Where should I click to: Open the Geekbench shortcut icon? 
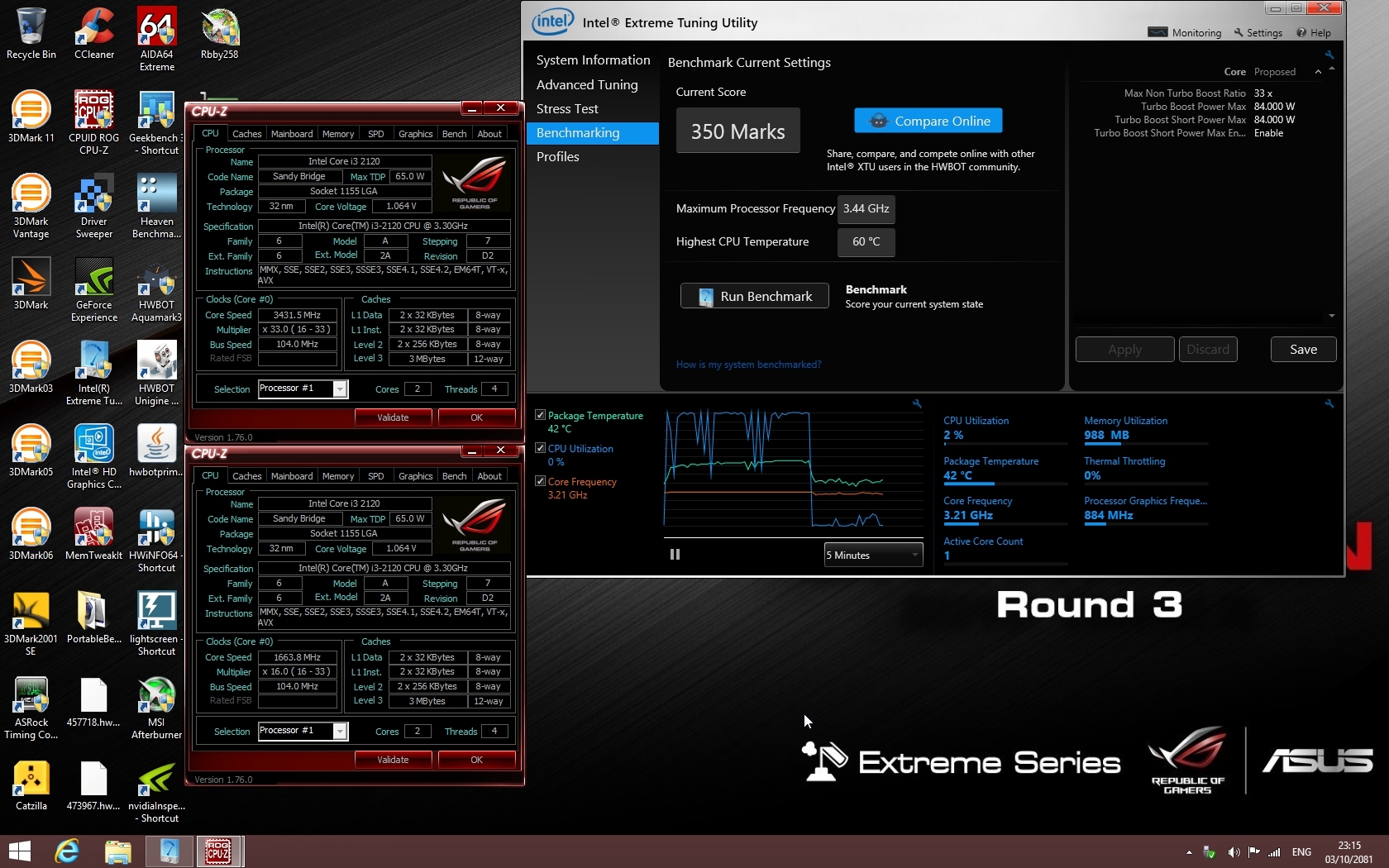click(157, 122)
